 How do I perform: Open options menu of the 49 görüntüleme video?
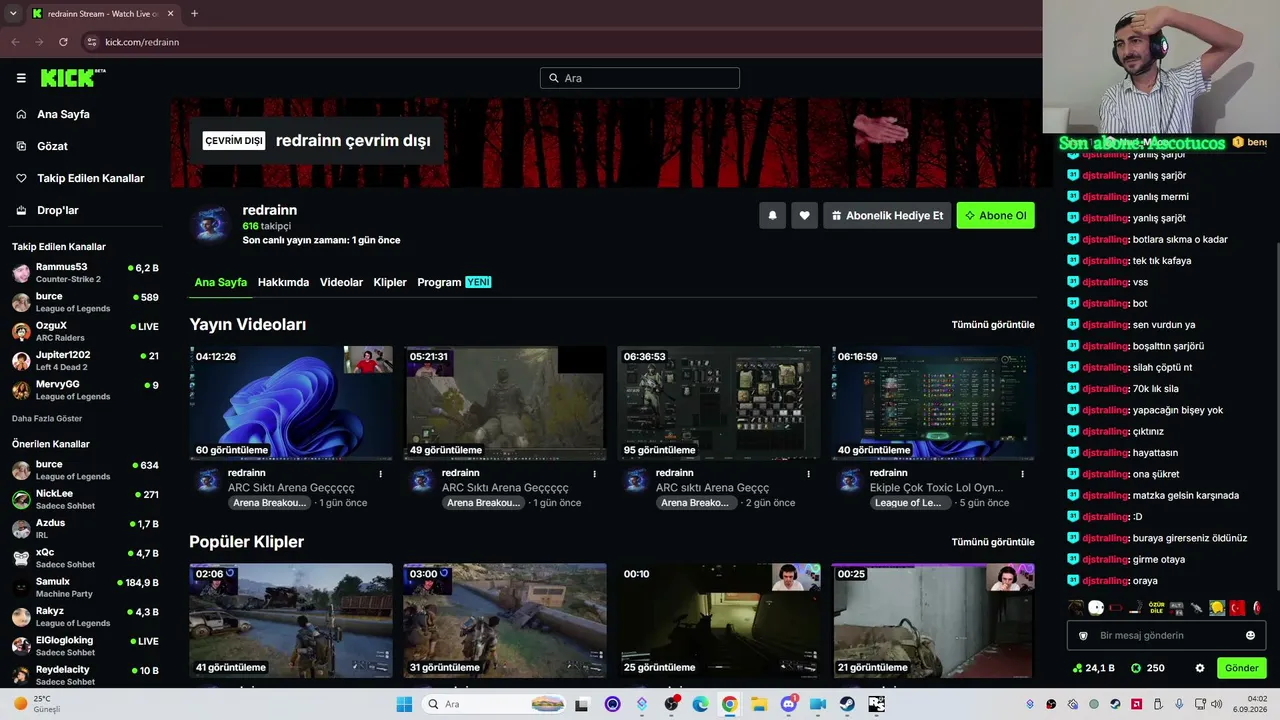(x=594, y=474)
